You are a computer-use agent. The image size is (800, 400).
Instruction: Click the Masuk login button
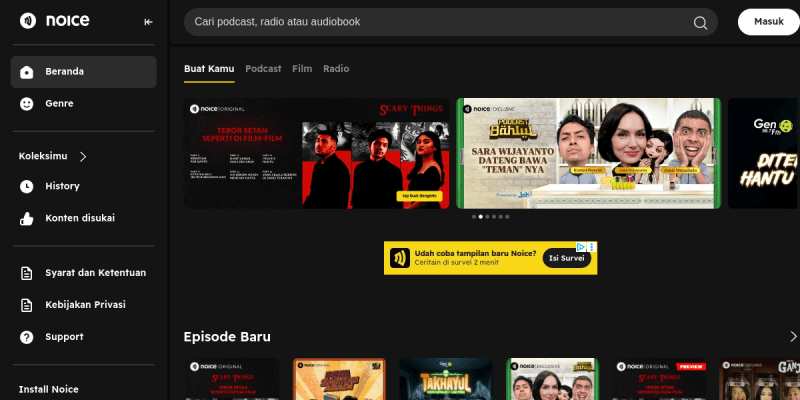(769, 22)
